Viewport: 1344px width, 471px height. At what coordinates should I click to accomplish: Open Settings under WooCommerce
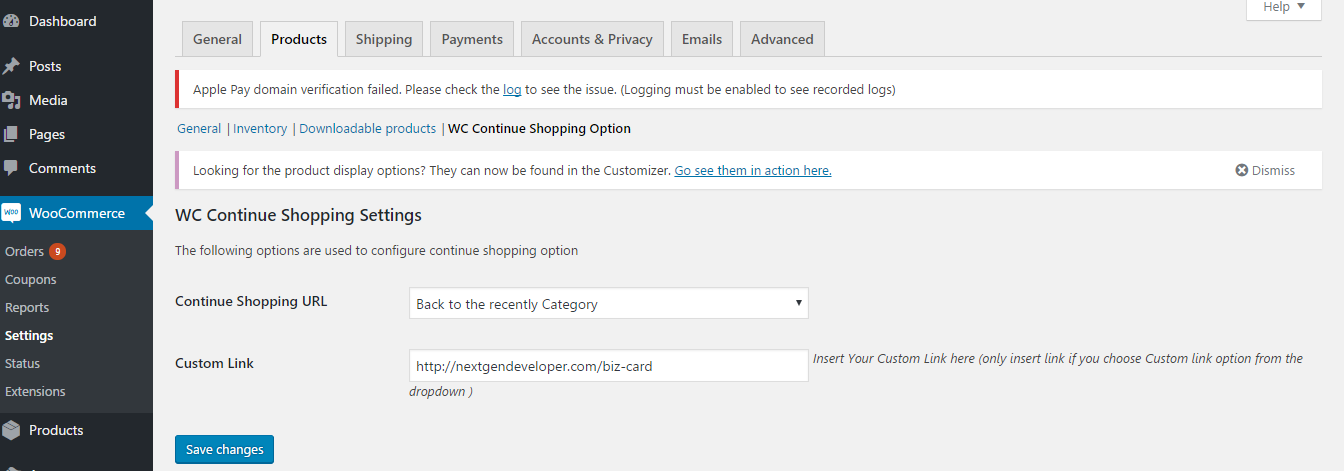tap(29, 336)
